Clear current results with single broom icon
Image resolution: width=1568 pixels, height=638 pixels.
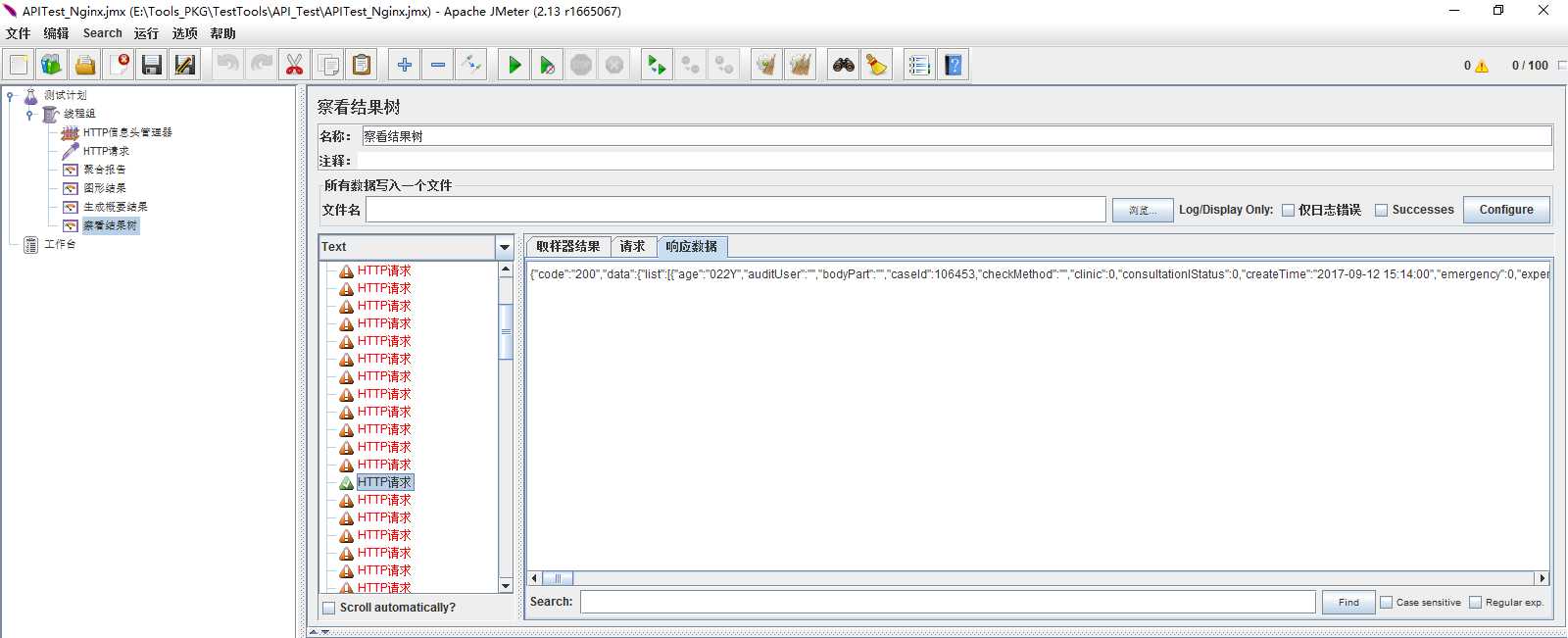[766, 65]
